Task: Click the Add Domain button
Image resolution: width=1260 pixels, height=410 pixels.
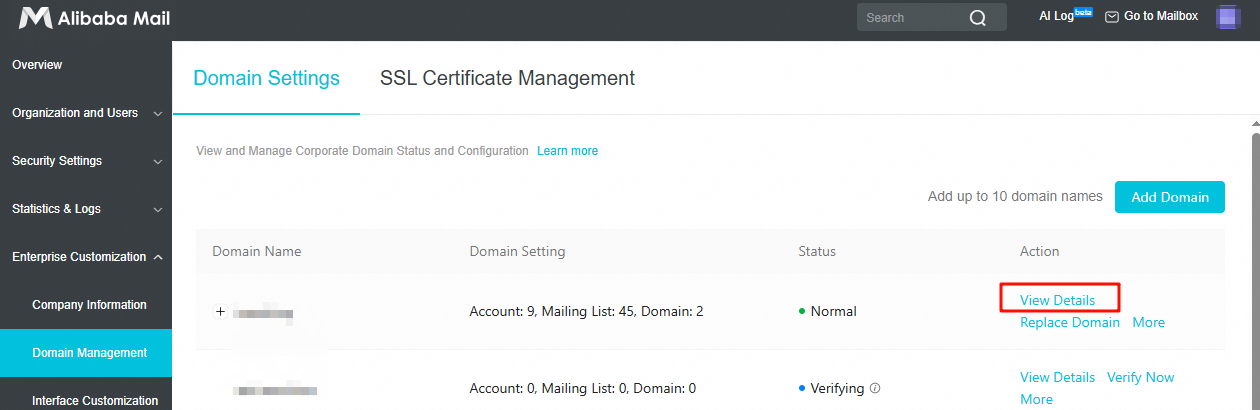Action: pyautogui.click(x=1169, y=197)
